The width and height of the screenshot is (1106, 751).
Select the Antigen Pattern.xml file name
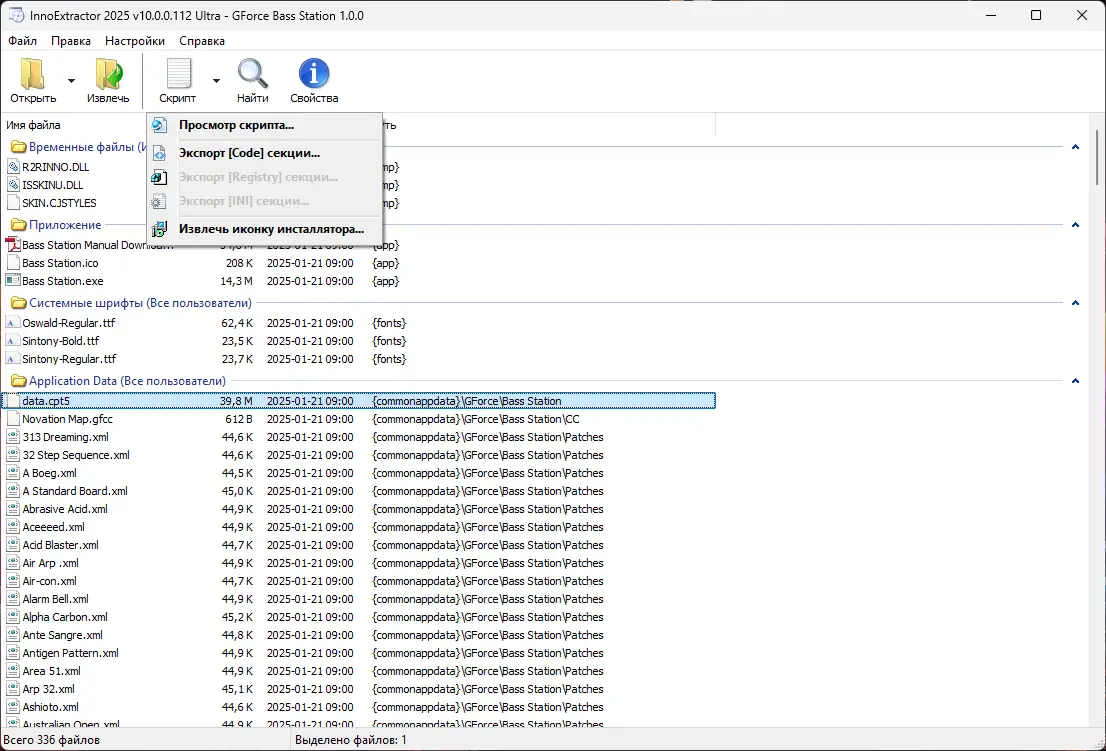pyautogui.click(x=71, y=653)
